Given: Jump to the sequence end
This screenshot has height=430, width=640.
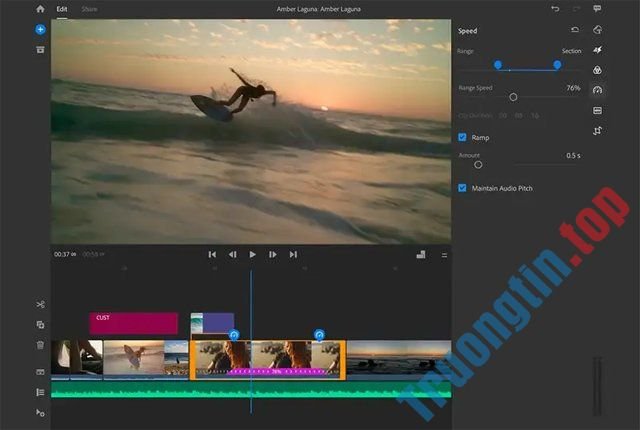Looking at the screenshot, I should point(293,255).
